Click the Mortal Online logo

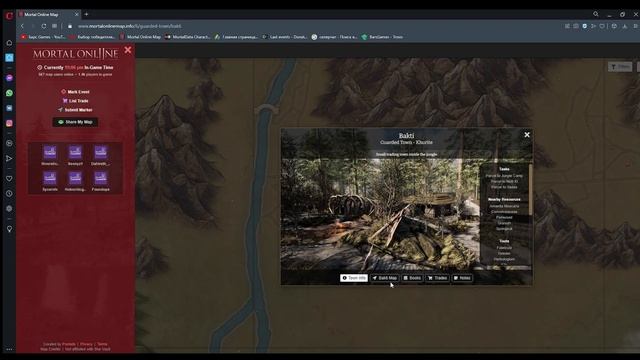point(76,54)
